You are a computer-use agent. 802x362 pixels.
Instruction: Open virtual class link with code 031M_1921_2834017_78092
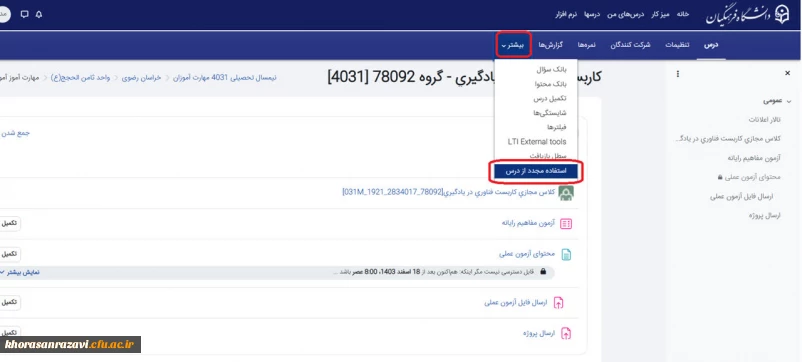[449, 192]
